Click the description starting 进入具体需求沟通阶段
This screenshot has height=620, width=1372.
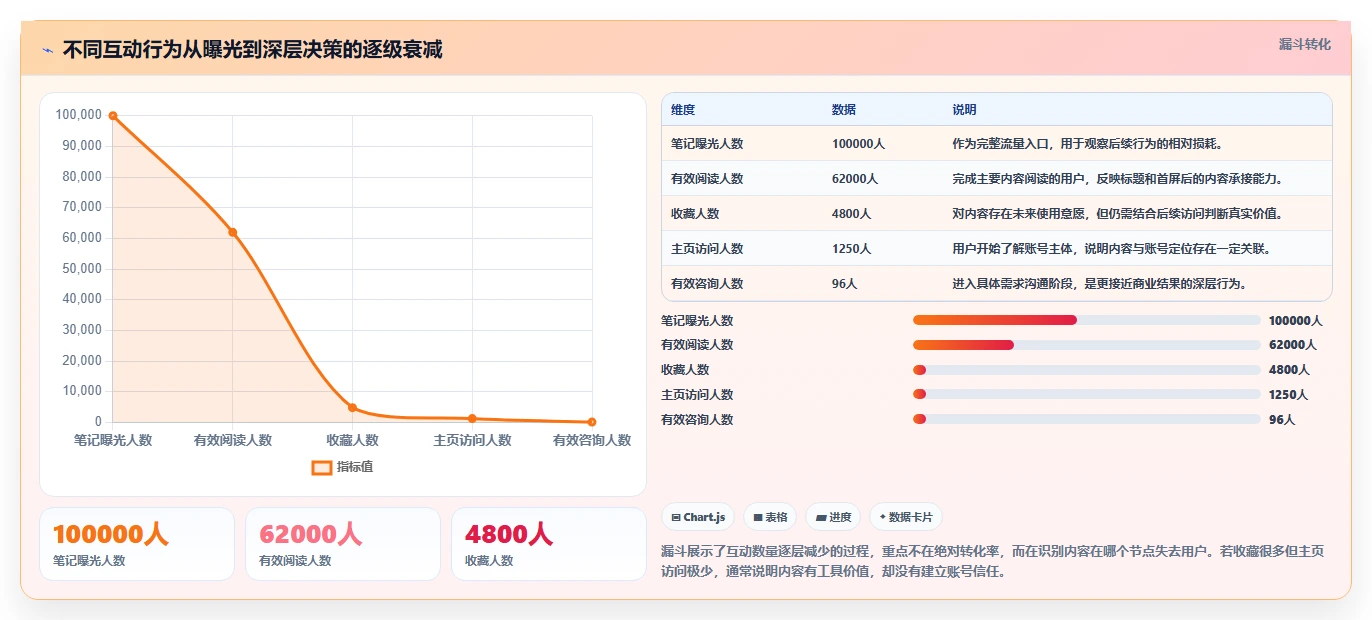coord(1100,284)
